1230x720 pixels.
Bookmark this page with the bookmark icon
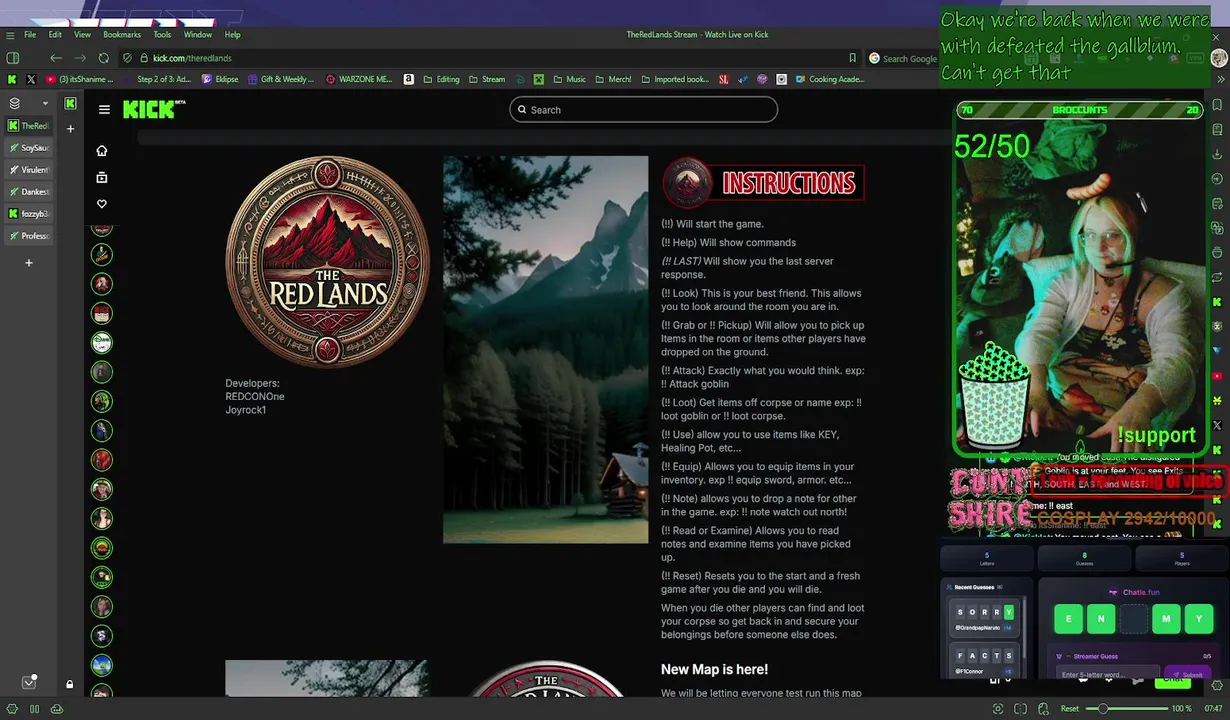coord(852,58)
